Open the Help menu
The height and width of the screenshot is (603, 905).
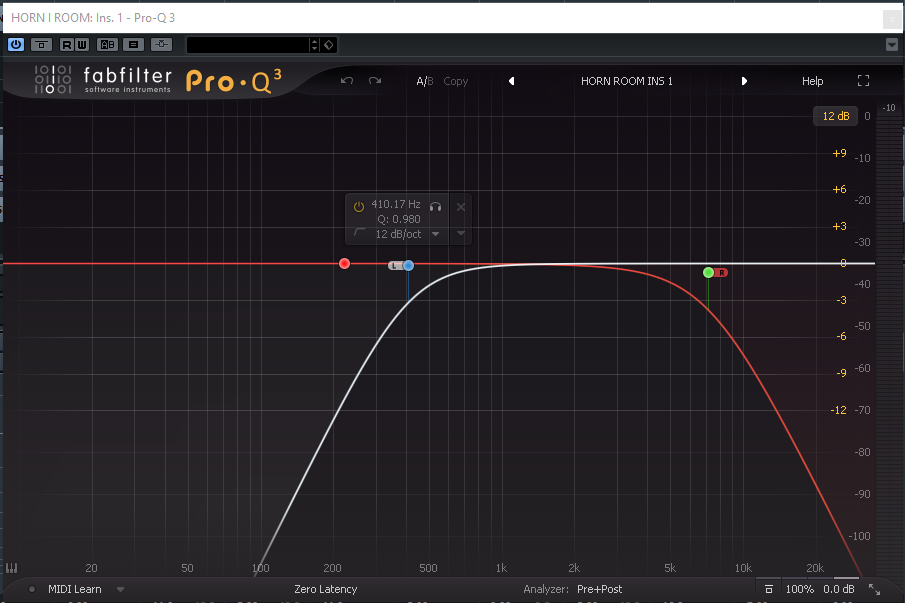click(x=812, y=81)
